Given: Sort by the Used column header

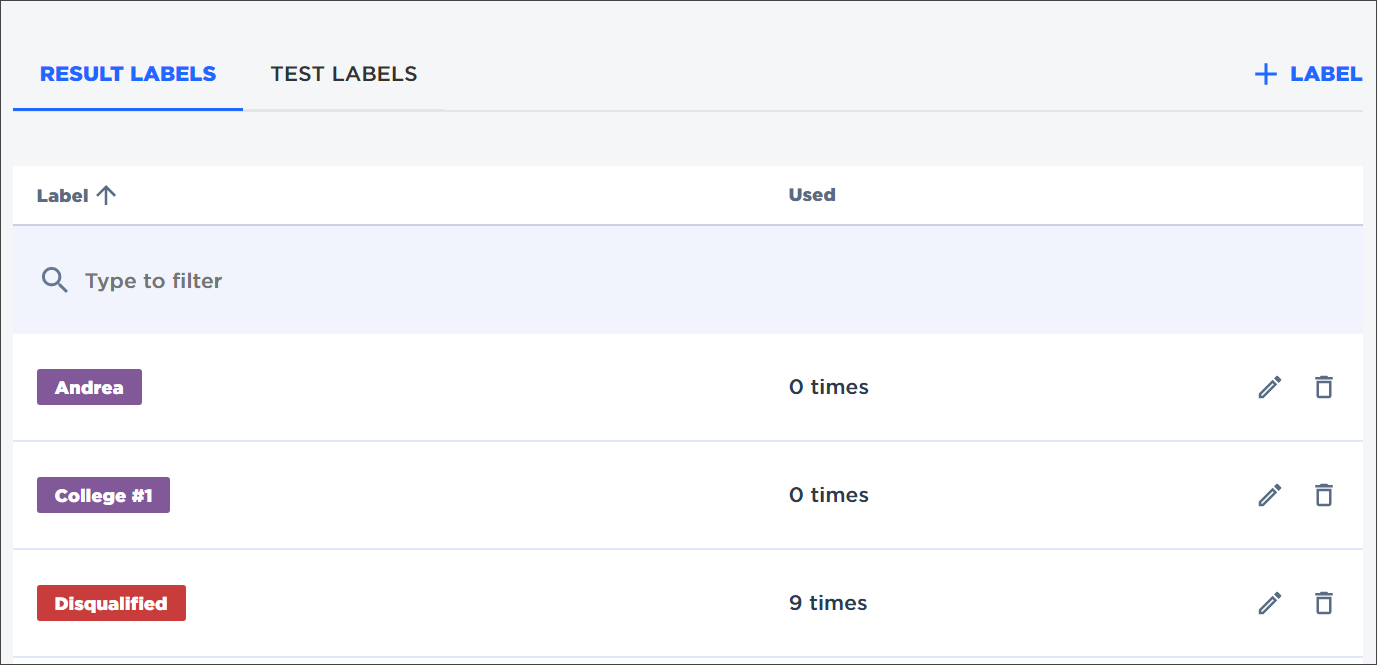Looking at the screenshot, I should click(812, 195).
